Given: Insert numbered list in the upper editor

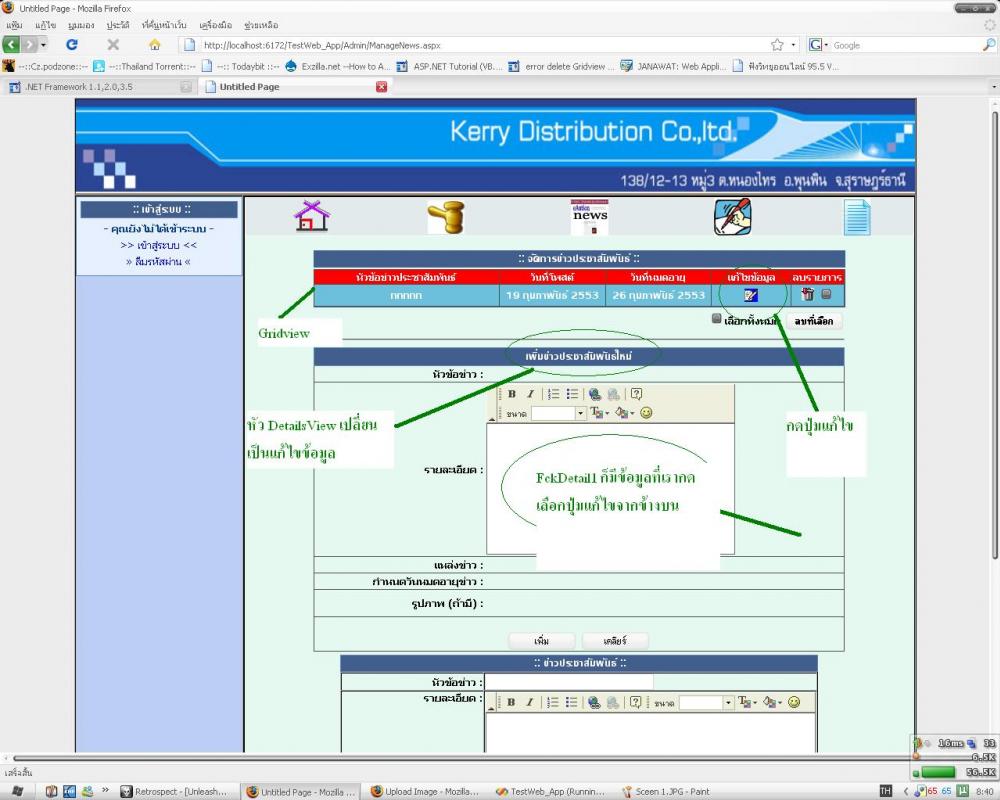Looking at the screenshot, I should 554,394.
